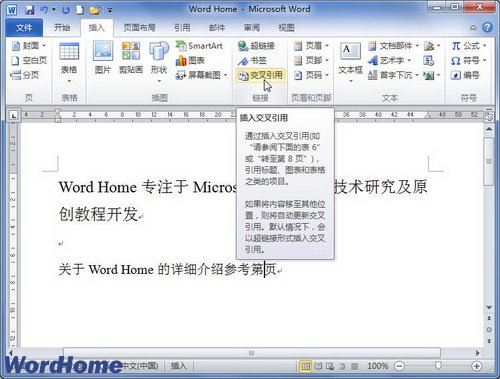Click the zoom in plus button
Viewport: 500px width, 379px height.
477,366
